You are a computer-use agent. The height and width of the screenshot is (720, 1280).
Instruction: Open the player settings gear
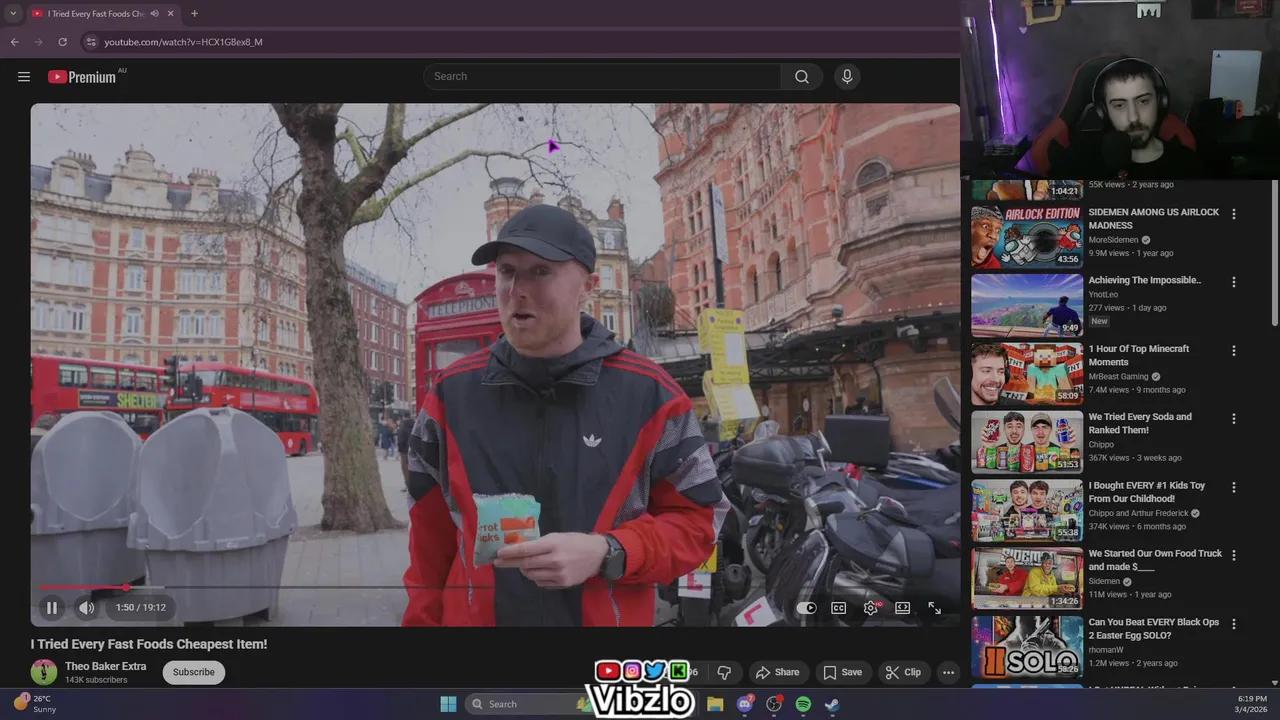(x=871, y=608)
